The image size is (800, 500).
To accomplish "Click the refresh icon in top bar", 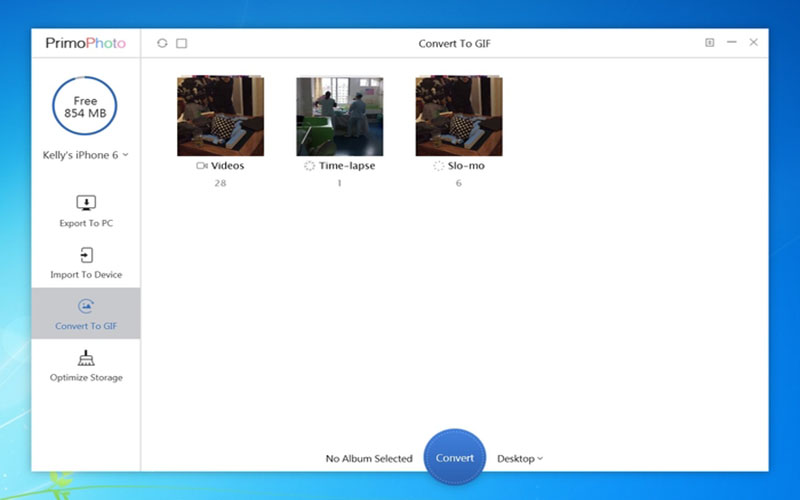I will click(x=162, y=43).
